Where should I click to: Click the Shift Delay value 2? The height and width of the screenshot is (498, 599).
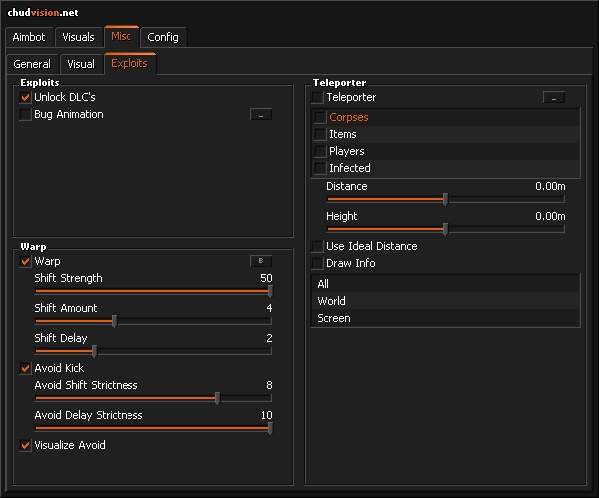click(x=269, y=338)
